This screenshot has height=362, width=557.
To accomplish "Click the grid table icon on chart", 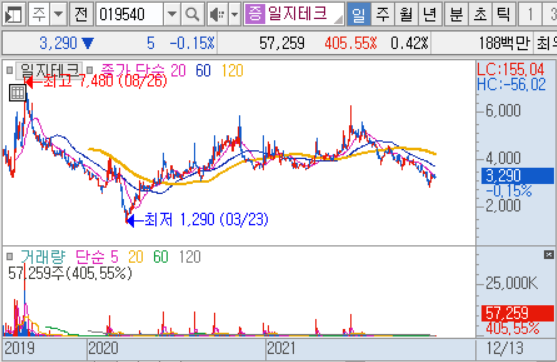I will click(17, 93).
